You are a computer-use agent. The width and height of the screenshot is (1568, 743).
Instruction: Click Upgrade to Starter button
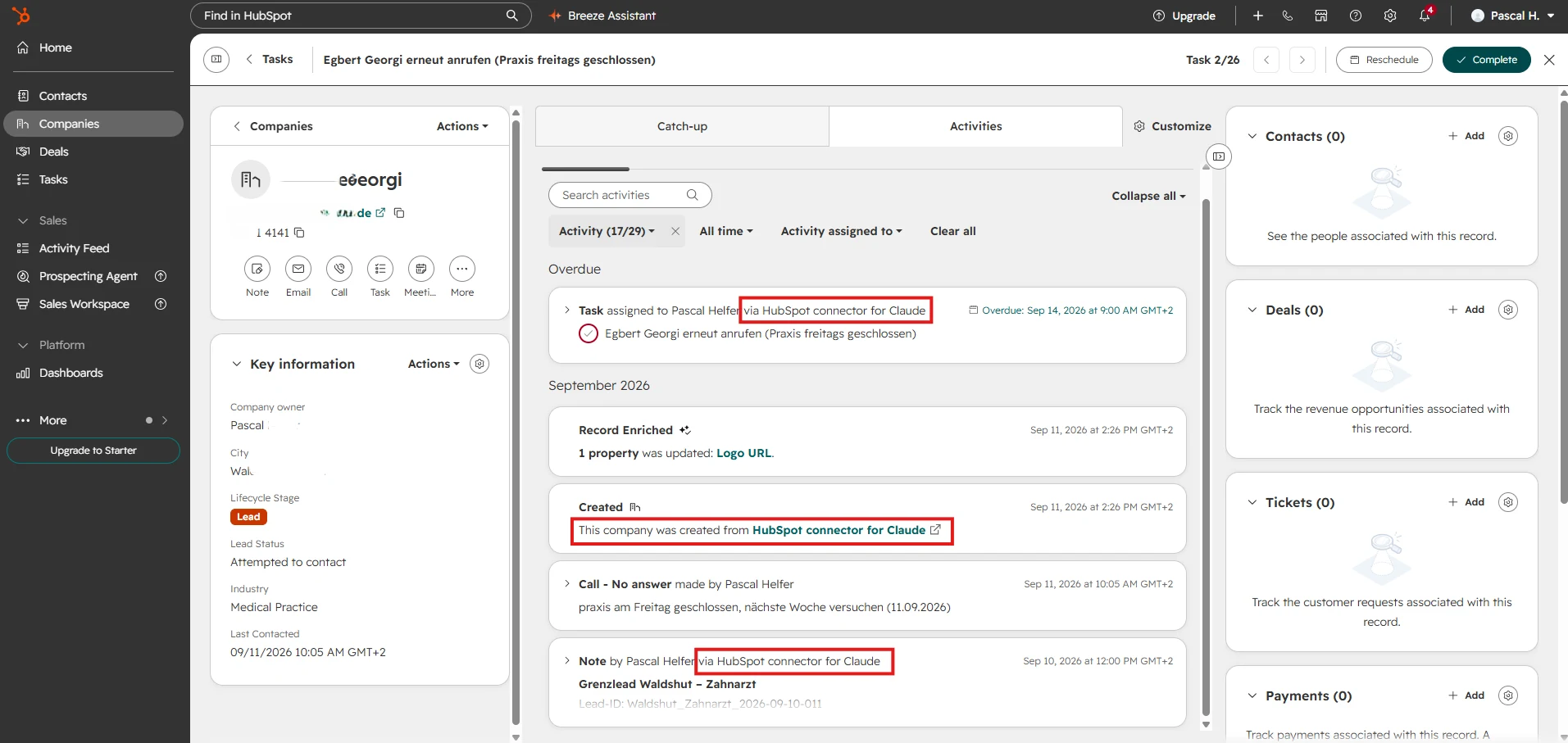tap(93, 451)
